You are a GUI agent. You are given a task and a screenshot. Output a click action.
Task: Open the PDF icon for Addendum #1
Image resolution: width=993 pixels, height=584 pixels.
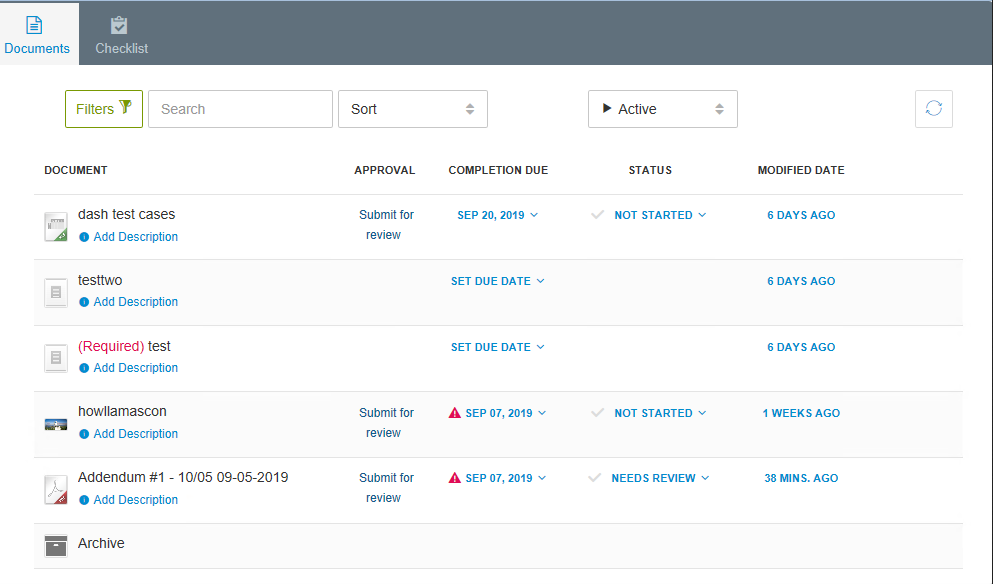[55, 490]
